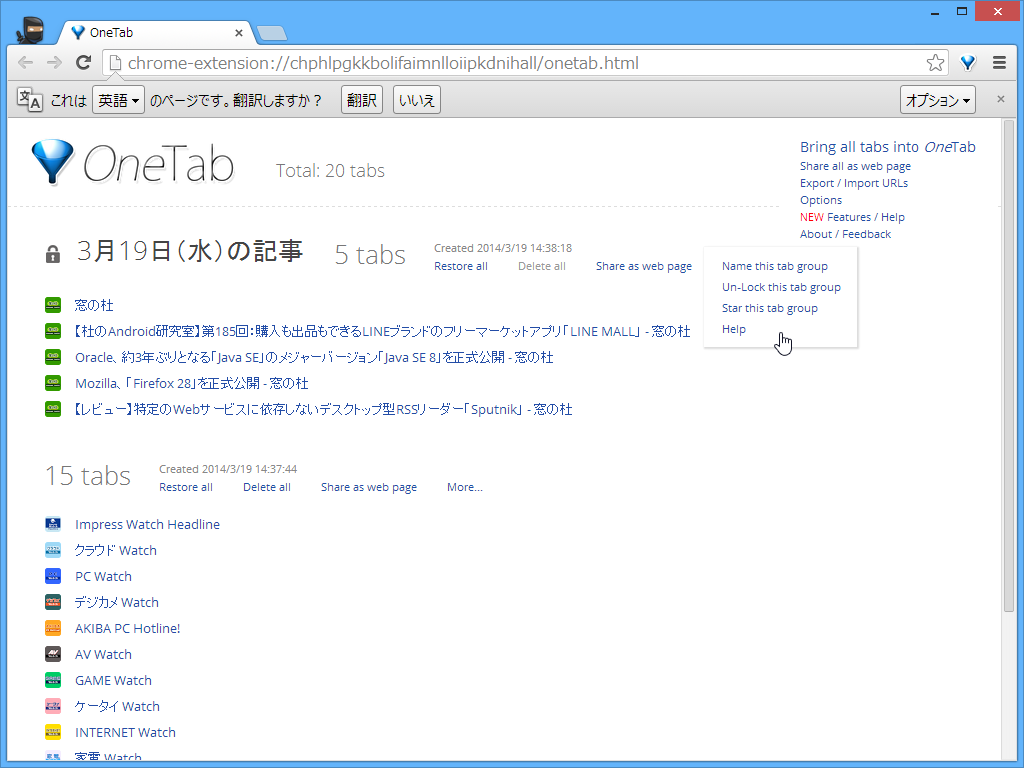Click the browser back arrow
Image resolution: width=1024 pixels, height=768 pixels.
25,63
